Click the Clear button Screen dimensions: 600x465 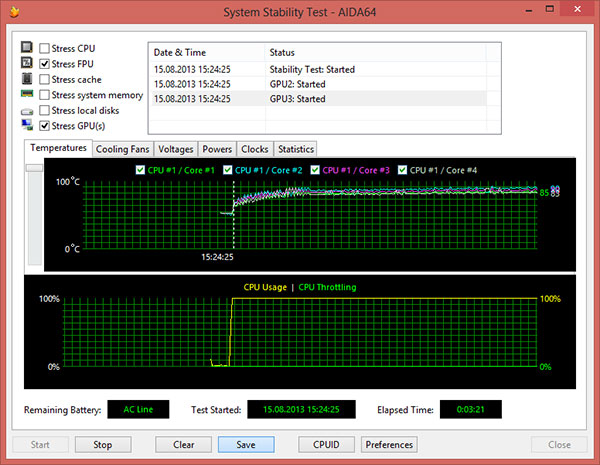(x=184, y=445)
